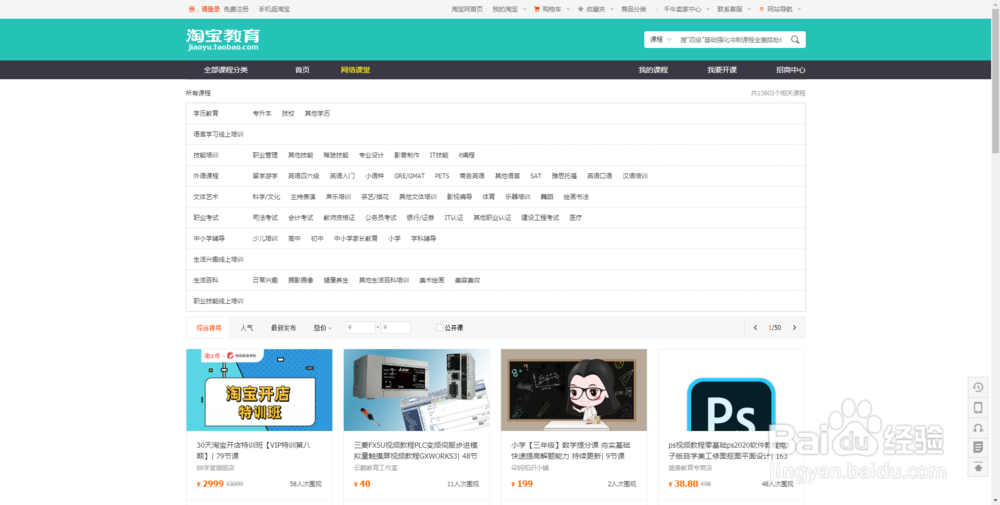Screen dimensions: 1000x505
Task: Open the 商品分类 link
Action: tap(634, 9)
